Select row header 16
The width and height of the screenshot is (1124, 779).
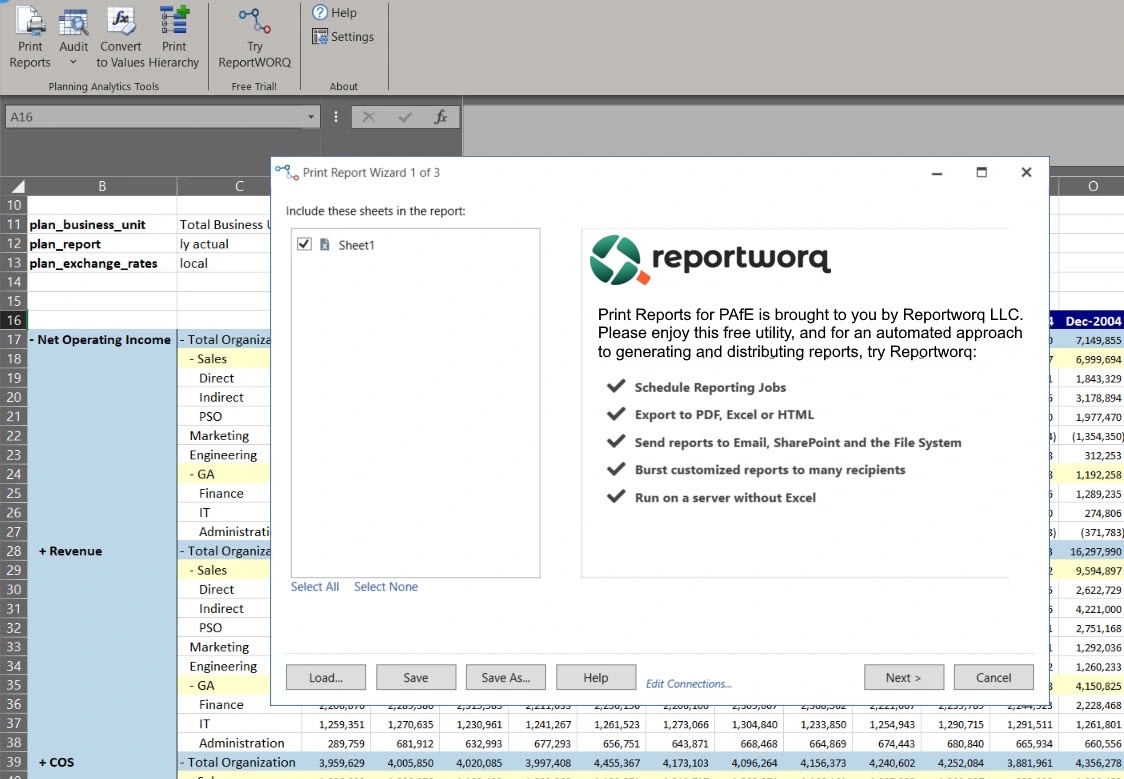tap(14, 320)
